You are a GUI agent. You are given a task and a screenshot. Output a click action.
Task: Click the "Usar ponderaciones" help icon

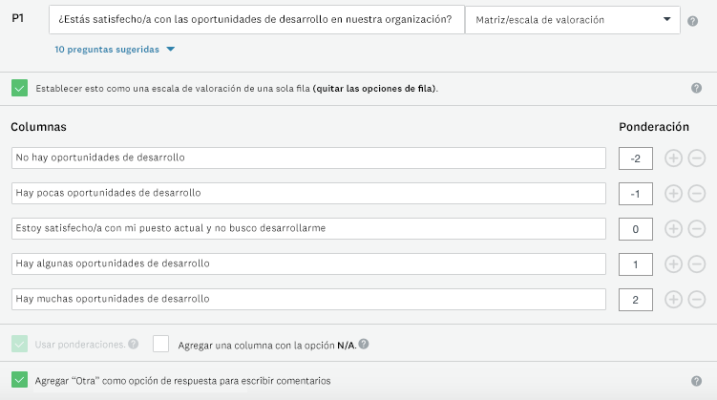pyautogui.click(x=133, y=344)
